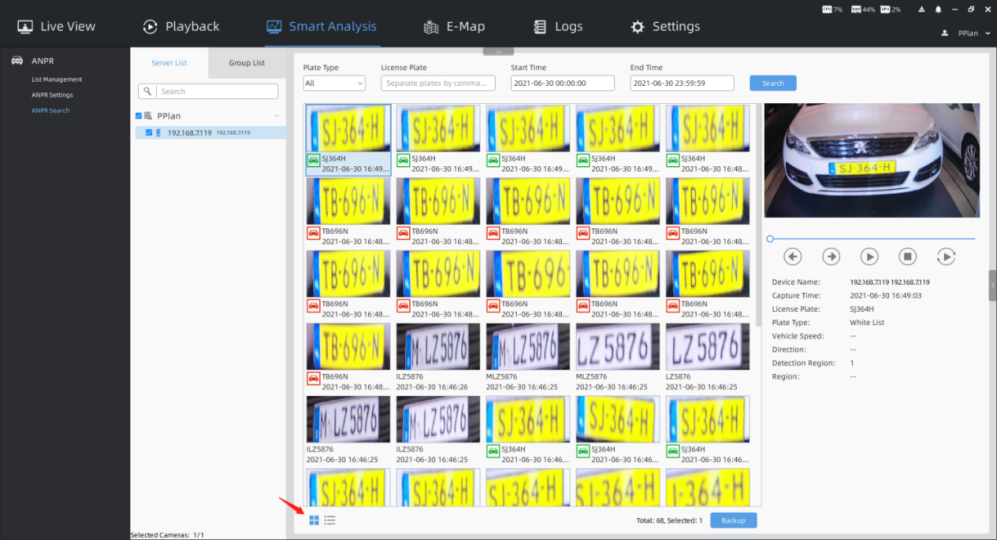This screenshot has width=997, height=540.
Task: Click the loop playback icon
Action: coord(946,256)
